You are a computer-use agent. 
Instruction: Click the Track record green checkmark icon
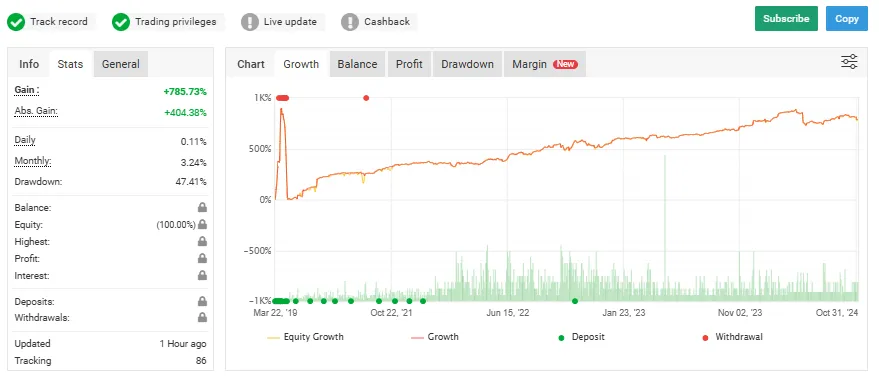(16, 22)
